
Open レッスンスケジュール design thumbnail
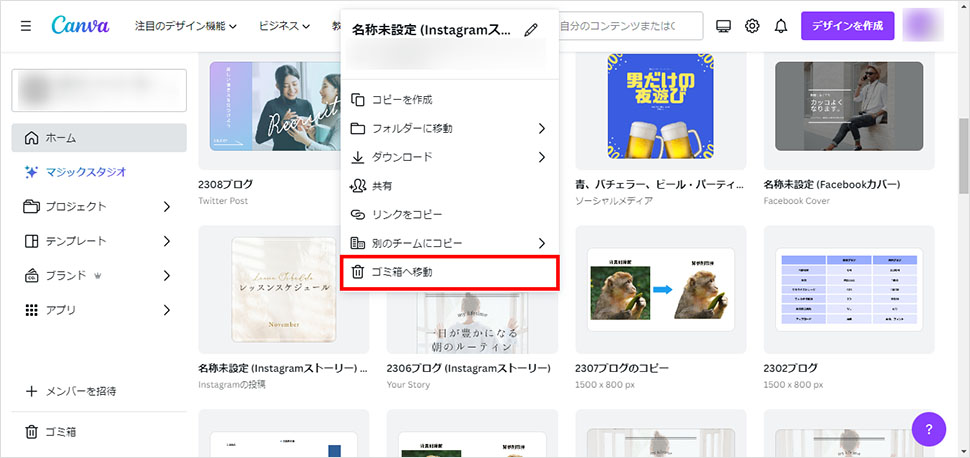point(284,290)
